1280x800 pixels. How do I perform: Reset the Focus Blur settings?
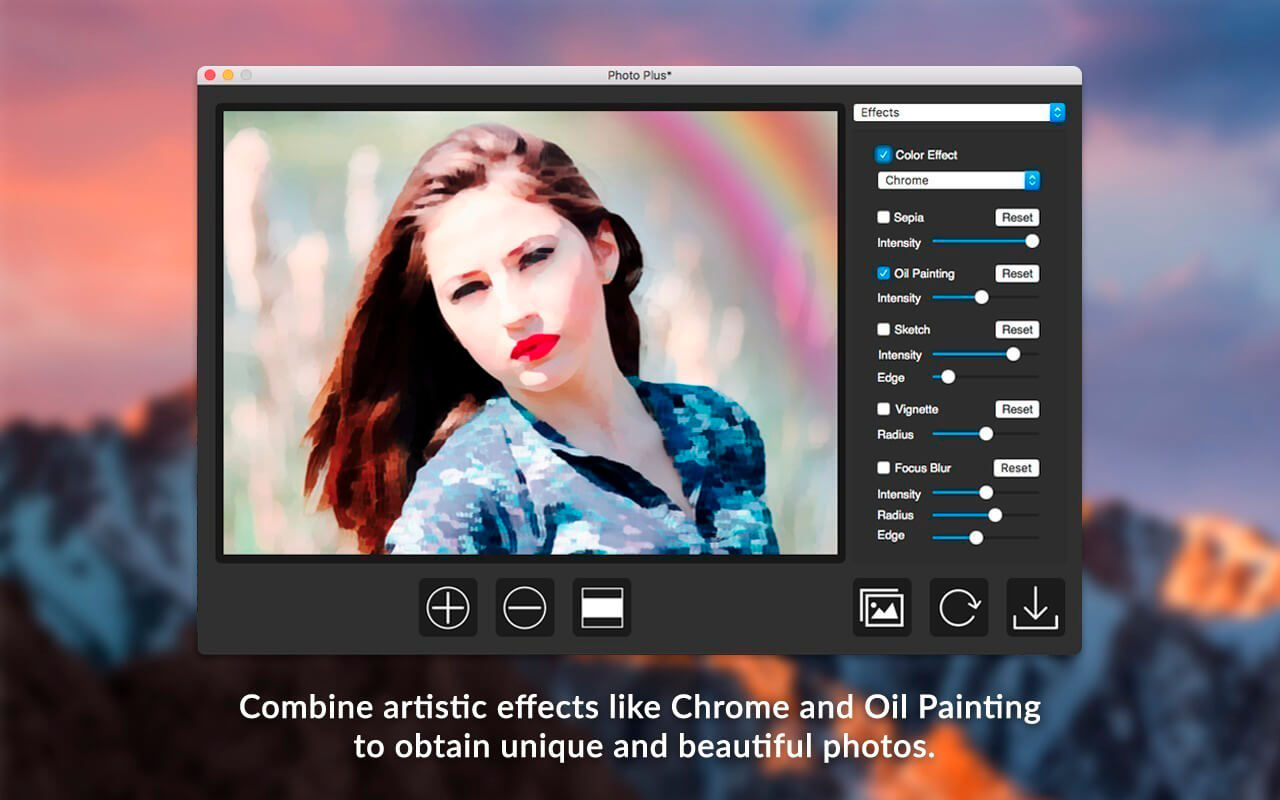[1016, 468]
